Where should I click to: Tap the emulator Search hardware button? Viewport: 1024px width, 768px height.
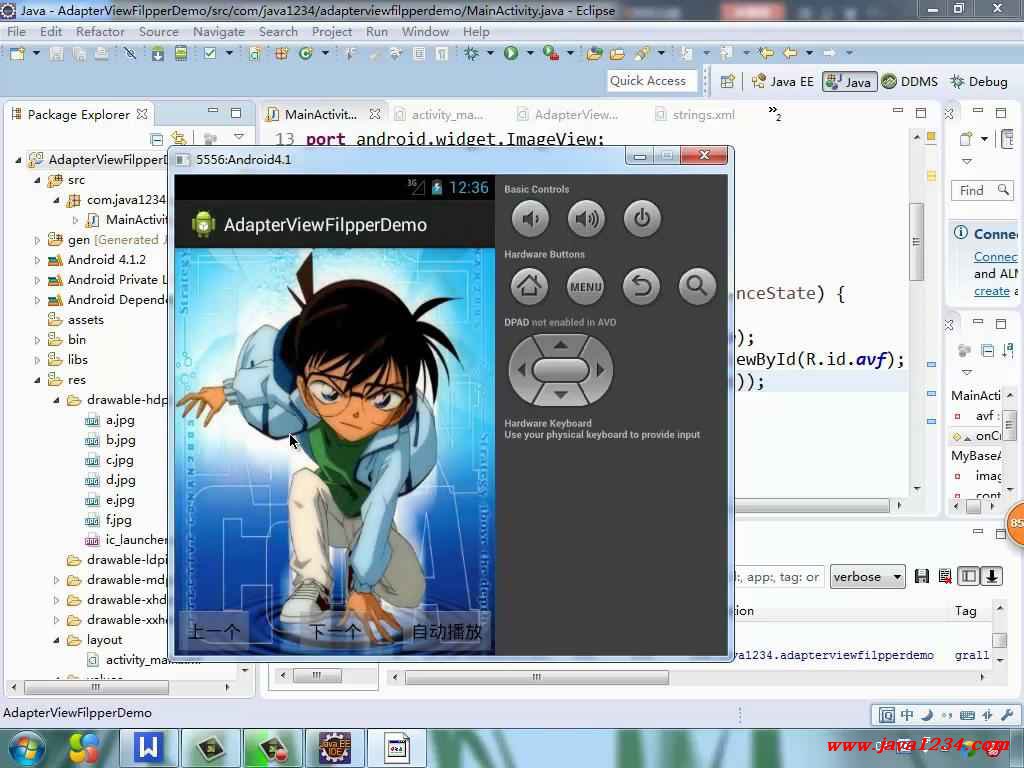697,286
